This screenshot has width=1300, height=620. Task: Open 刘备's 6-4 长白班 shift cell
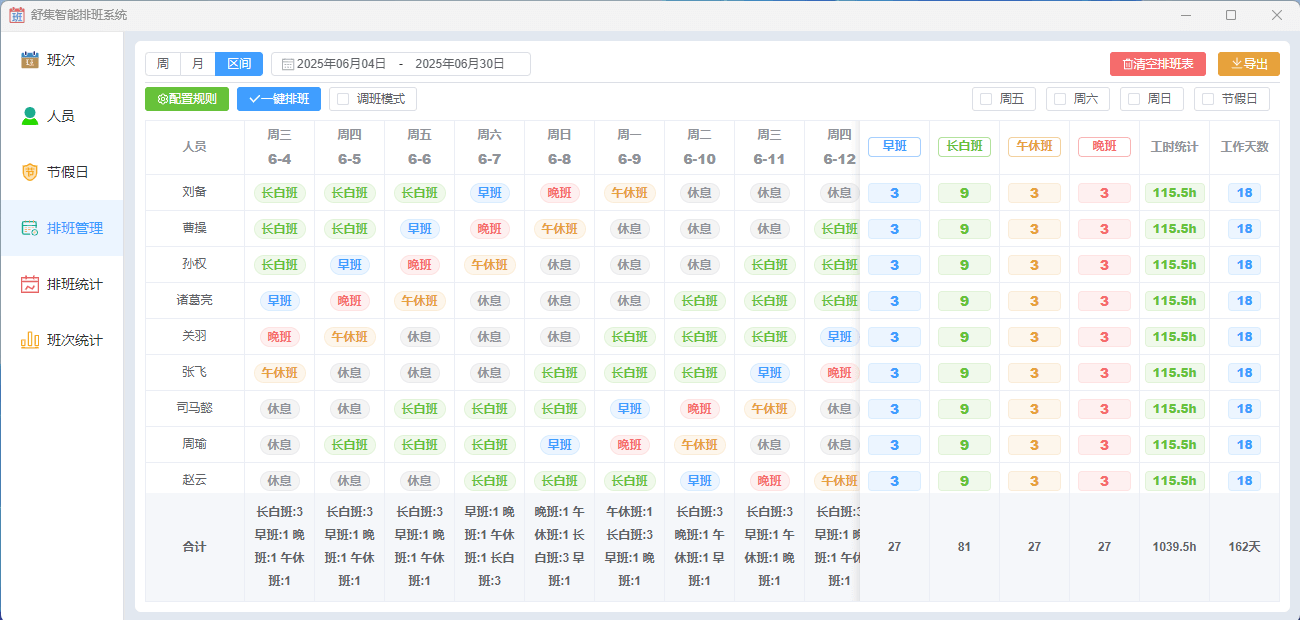(x=280, y=193)
